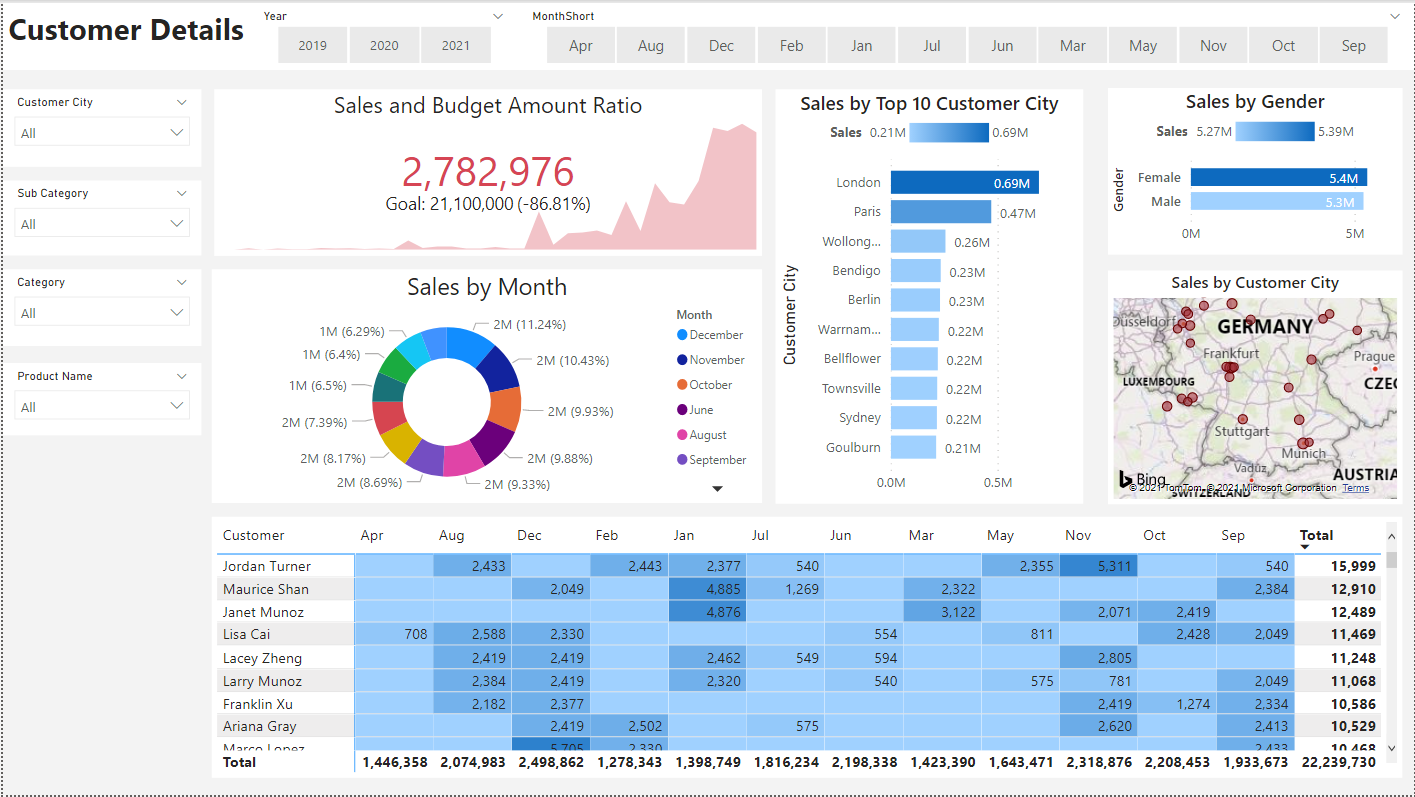Click the Terms link on the map
The width and height of the screenshot is (1415, 797).
[x=1355, y=487]
